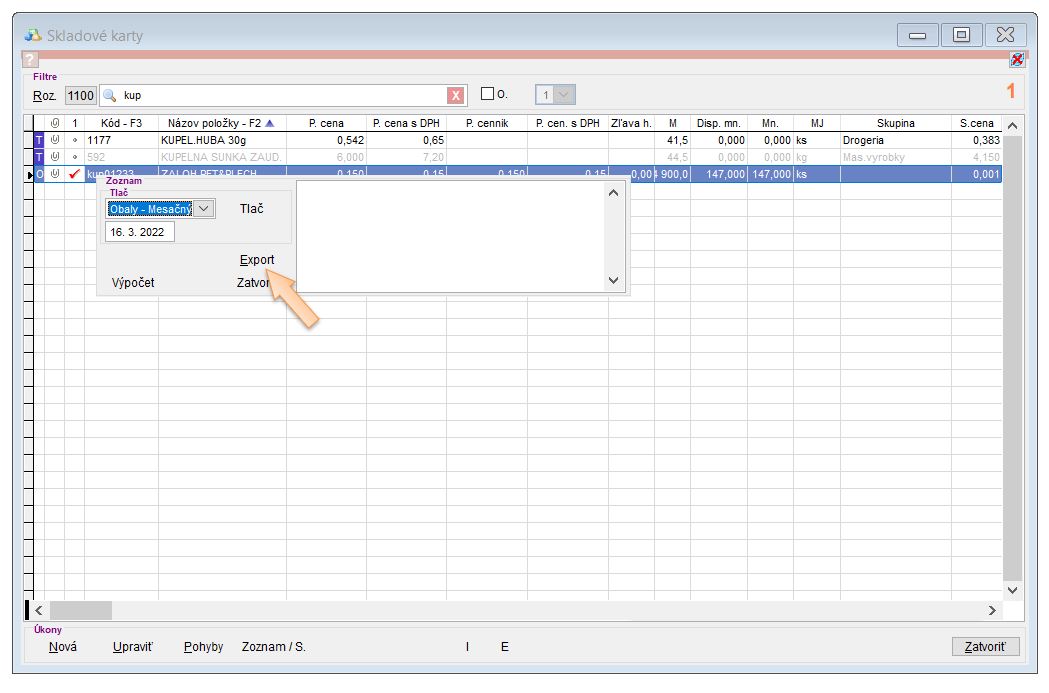Open the disabled '1' combo box
The height and width of the screenshot is (693, 1049).
pyautogui.click(x=555, y=95)
